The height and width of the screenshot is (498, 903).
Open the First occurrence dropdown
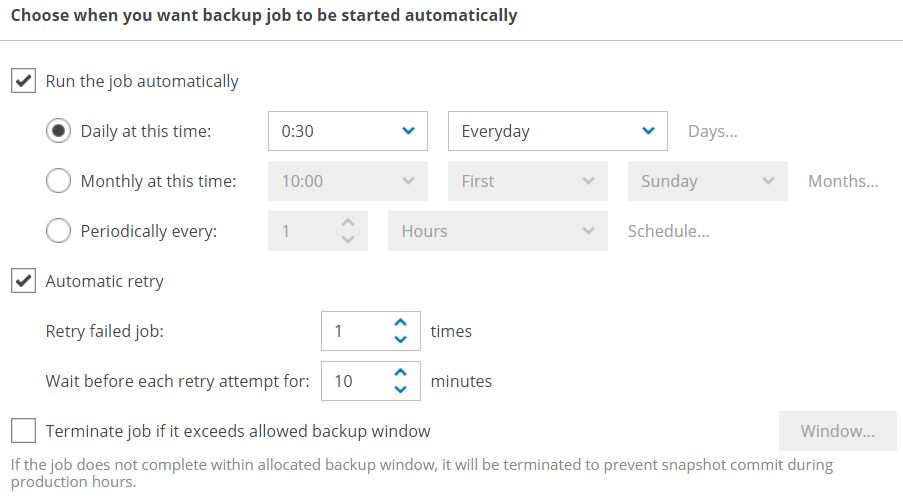(x=528, y=181)
